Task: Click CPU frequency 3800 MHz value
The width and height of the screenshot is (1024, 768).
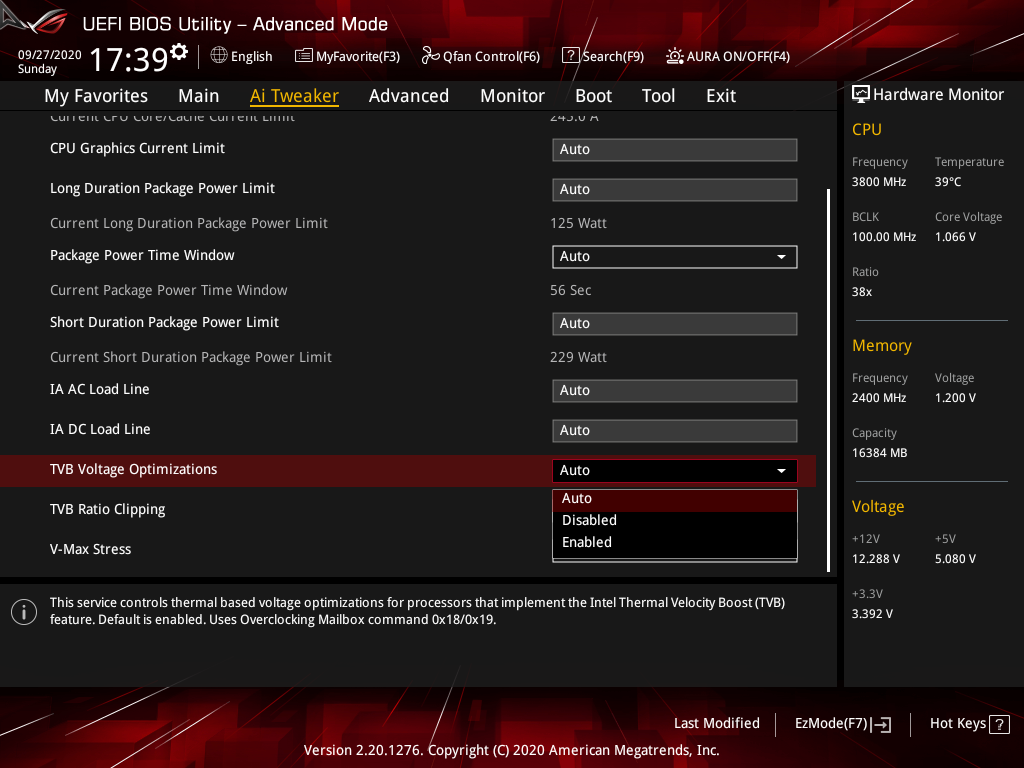Action: pyautogui.click(x=878, y=182)
